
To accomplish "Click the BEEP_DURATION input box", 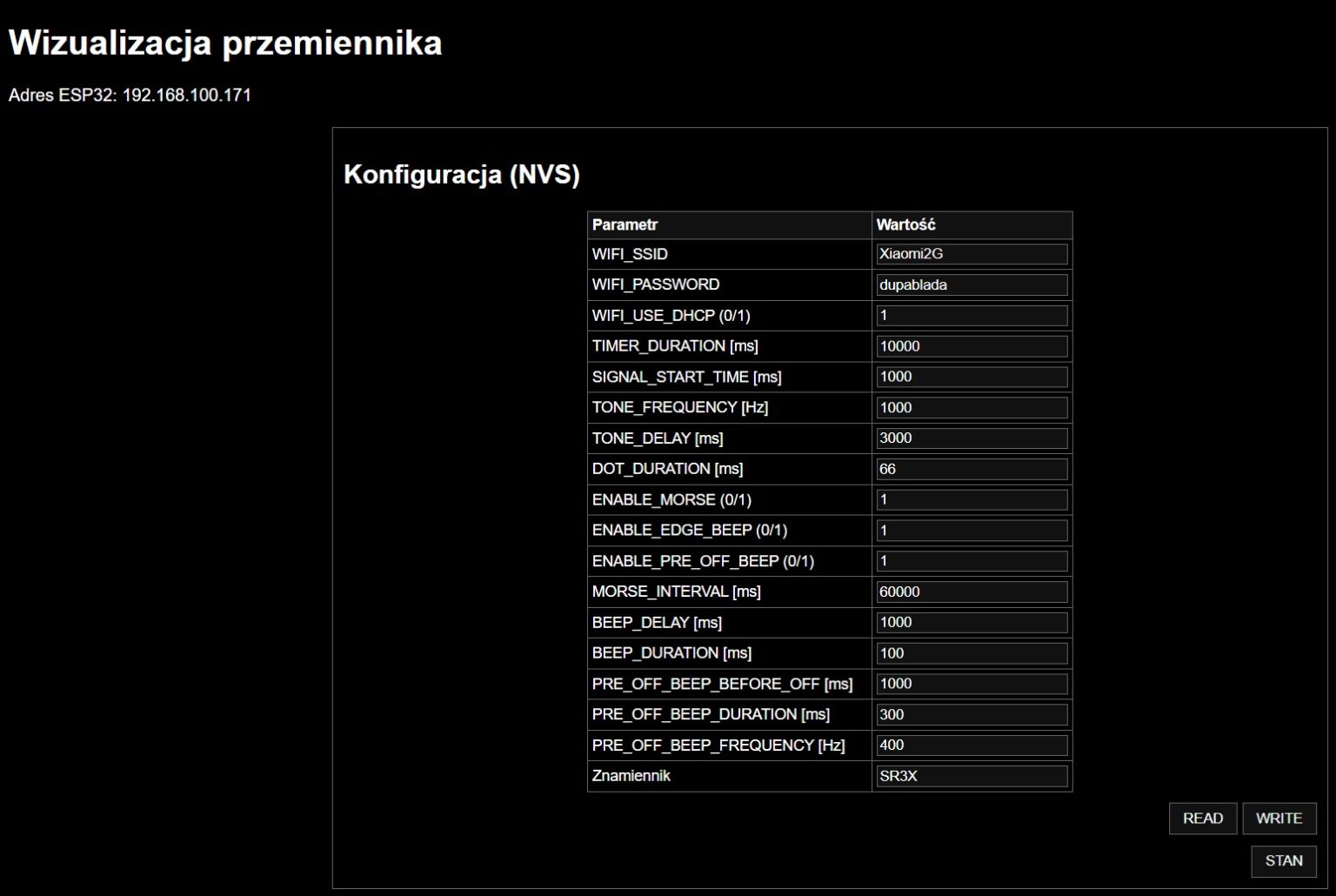I will click(x=972, y=653).
